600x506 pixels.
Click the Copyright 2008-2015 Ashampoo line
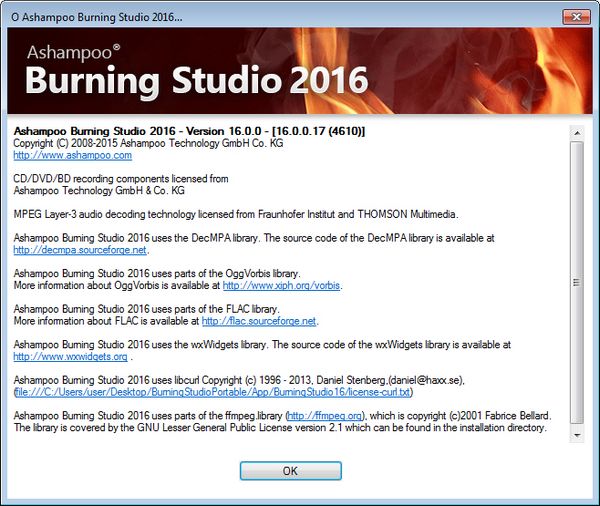[x=148, y=144]
